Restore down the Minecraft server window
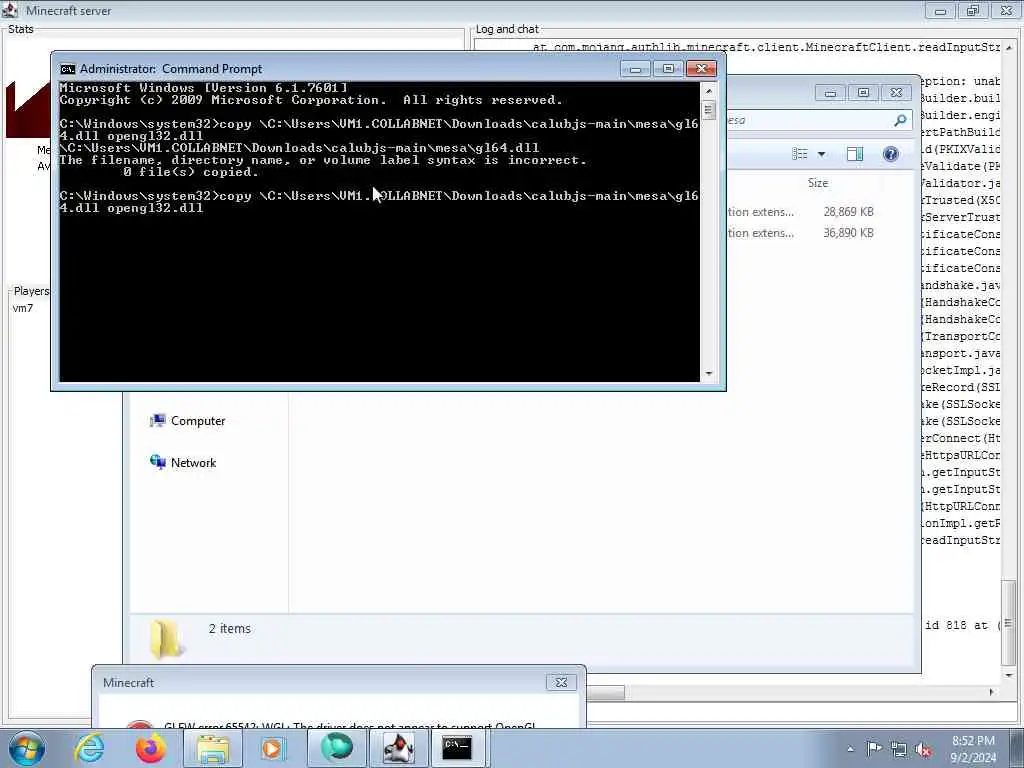This screenshot has height=768, width=1024. (x=972, y=10)
